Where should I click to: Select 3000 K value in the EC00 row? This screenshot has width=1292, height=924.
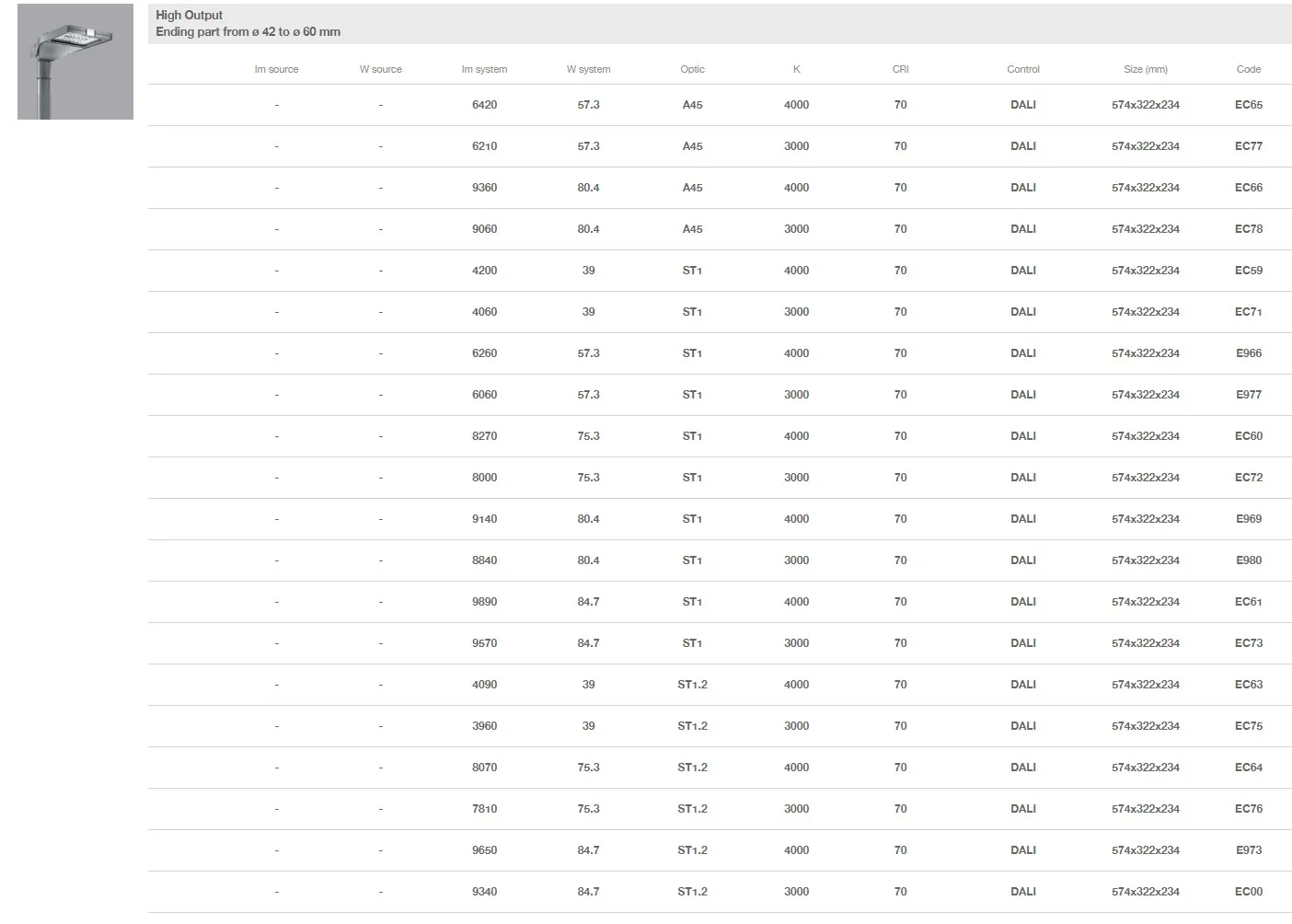click(796, 892)
